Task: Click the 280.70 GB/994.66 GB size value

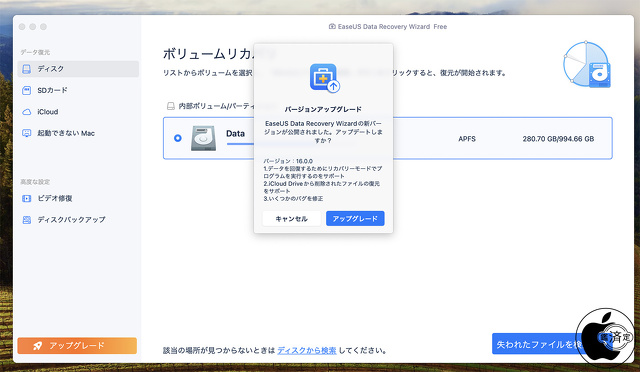Action: tap(558, 139)
